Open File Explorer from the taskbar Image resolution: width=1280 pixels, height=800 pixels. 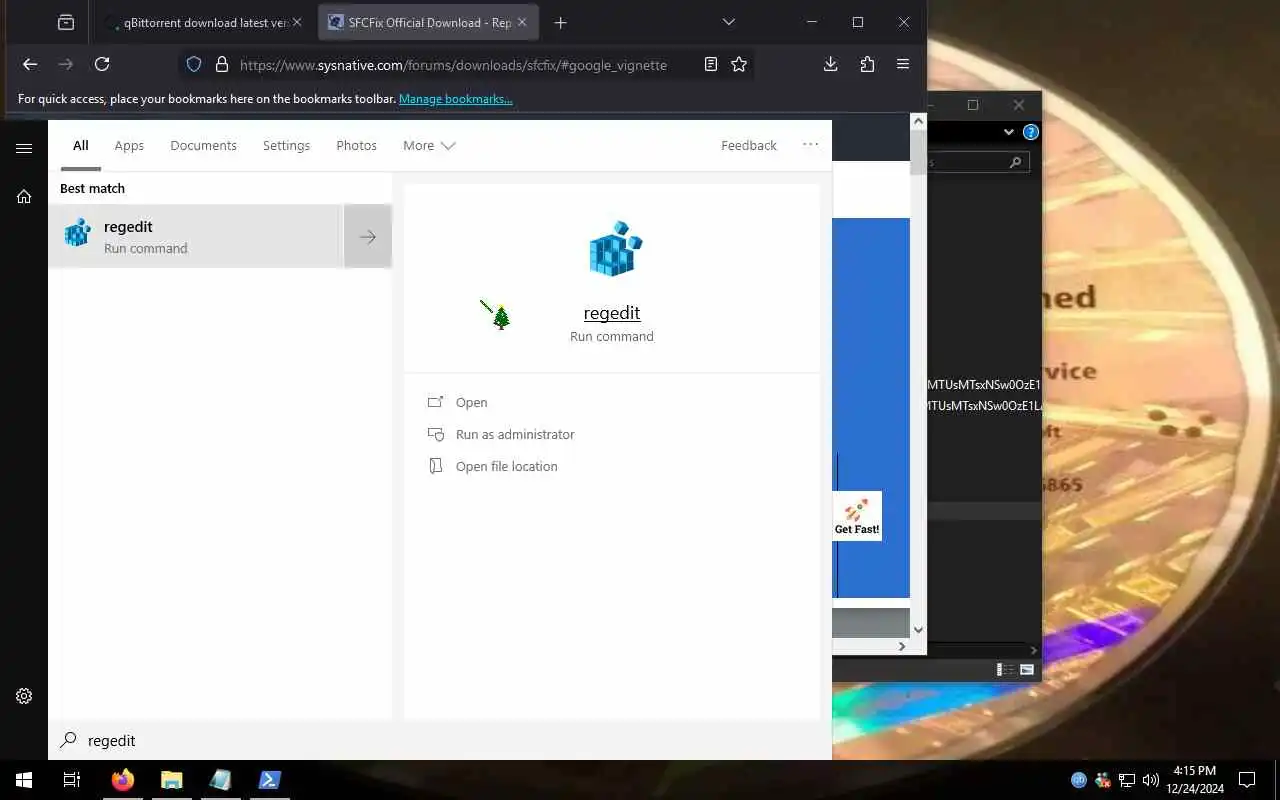(x=172, y=780)
